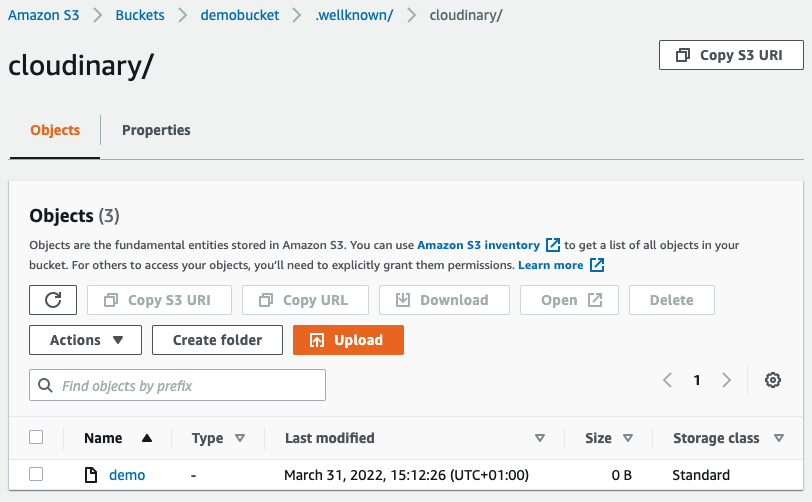Open the demo object link
Viewport: 812px width, 502px height.
coord(127,475)
